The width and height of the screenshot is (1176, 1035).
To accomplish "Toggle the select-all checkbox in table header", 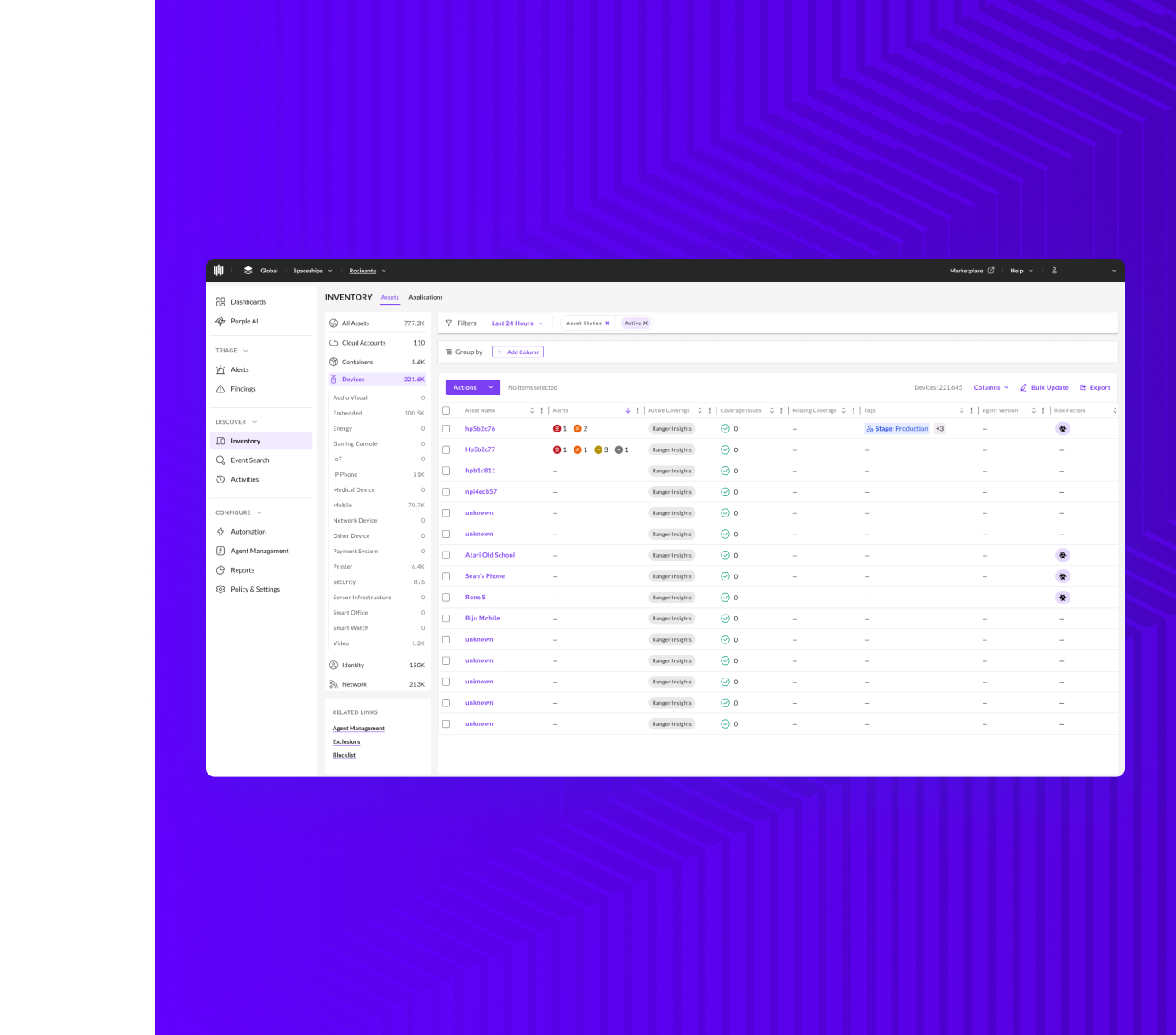I will [x=446, y=410].
